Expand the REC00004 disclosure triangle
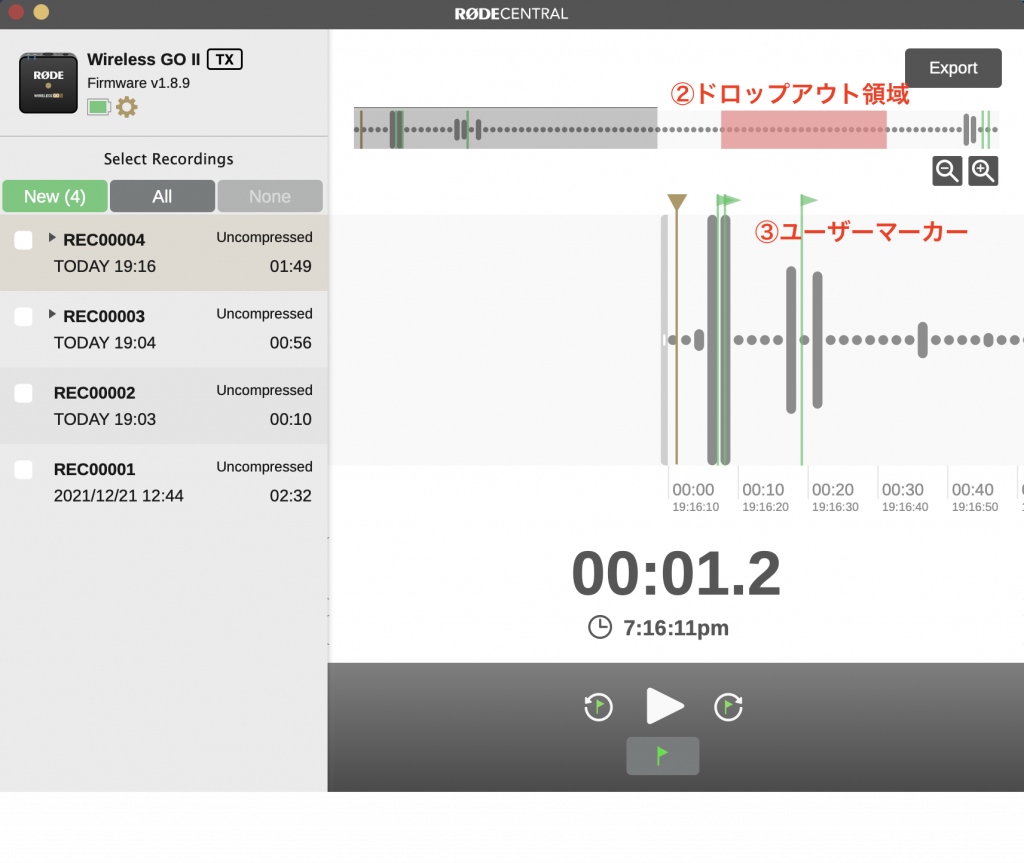The width and height of the screenshot is (1024, 863). coord(52,238)
